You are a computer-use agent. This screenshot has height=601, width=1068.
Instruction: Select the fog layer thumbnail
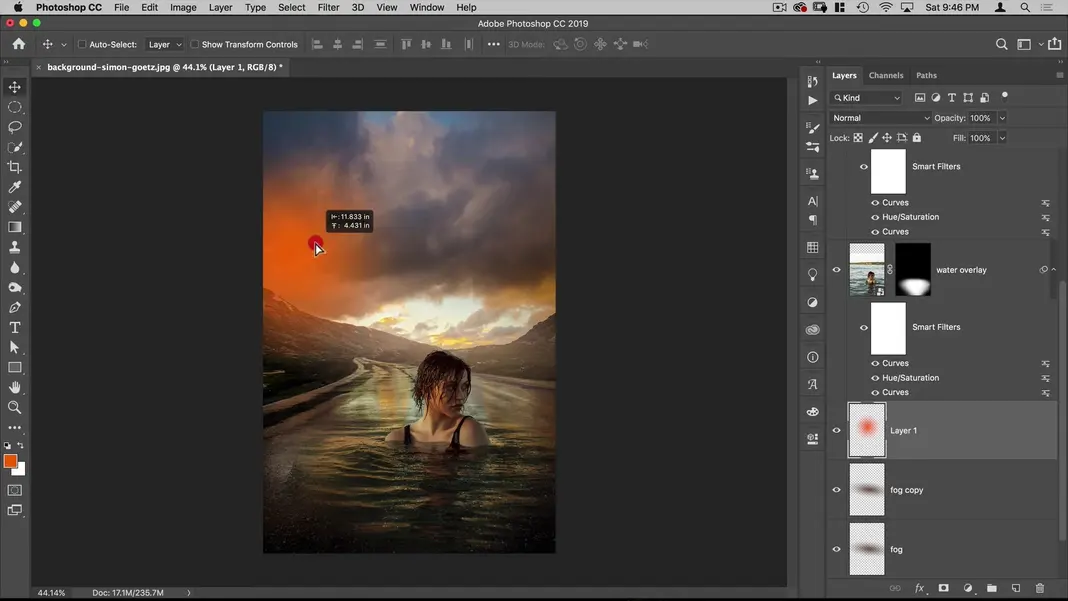point(867,549)
